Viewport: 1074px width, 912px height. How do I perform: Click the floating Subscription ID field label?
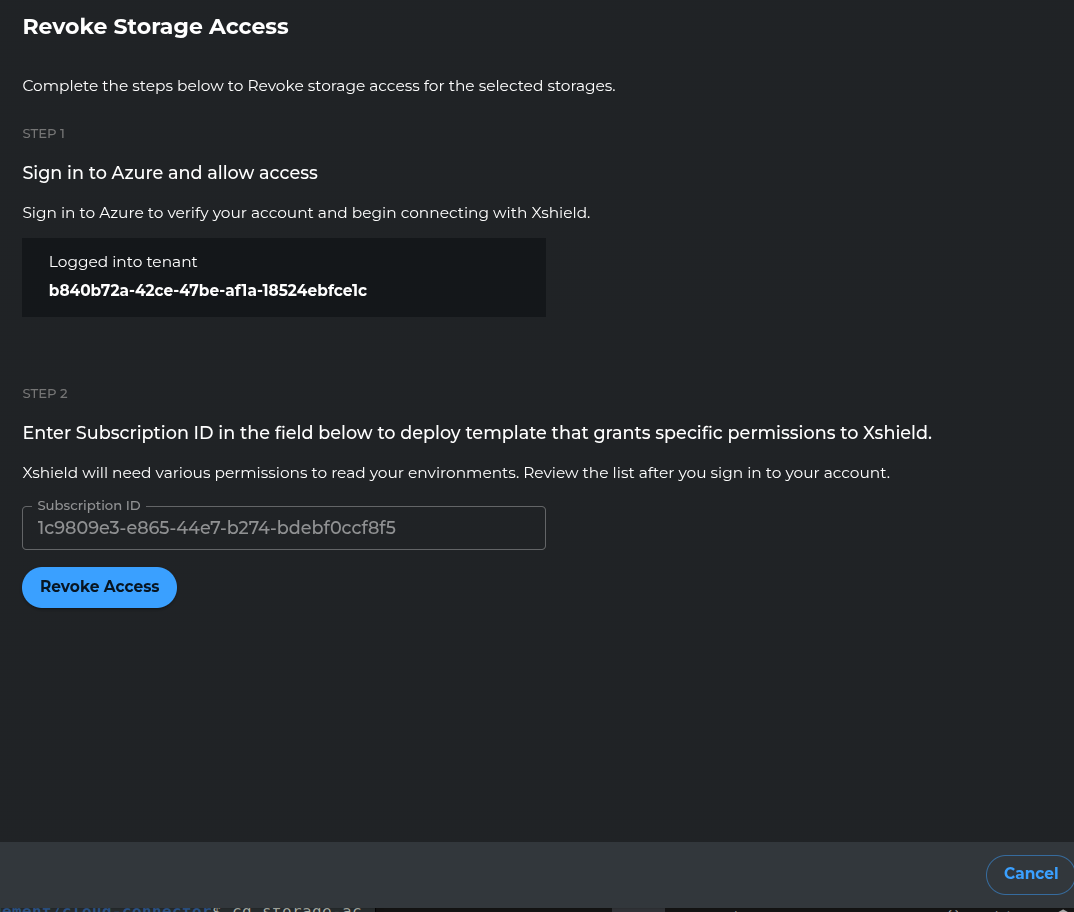(x=89, y=506)
